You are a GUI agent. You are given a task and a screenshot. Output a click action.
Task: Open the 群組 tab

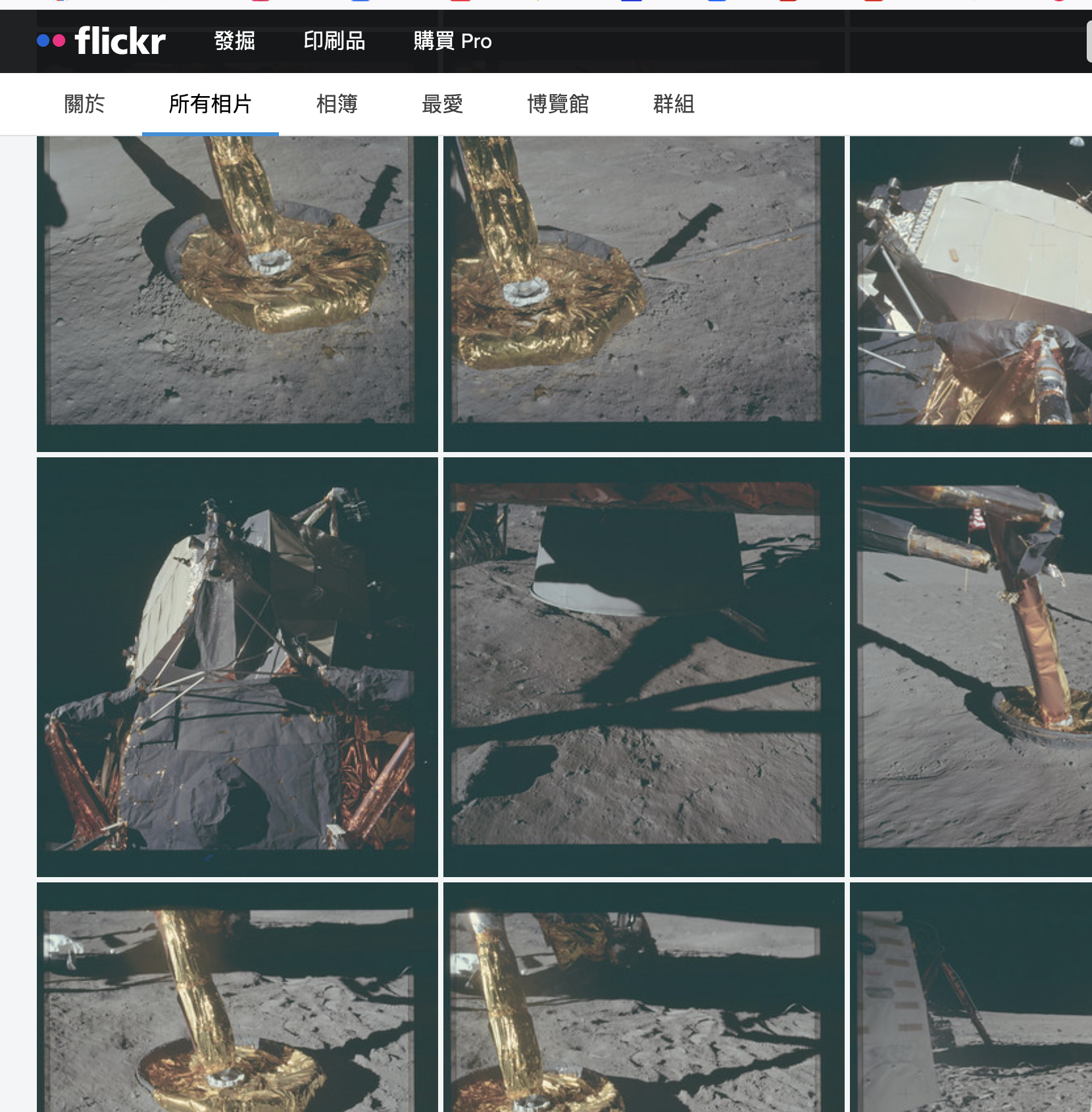[674, 104]
